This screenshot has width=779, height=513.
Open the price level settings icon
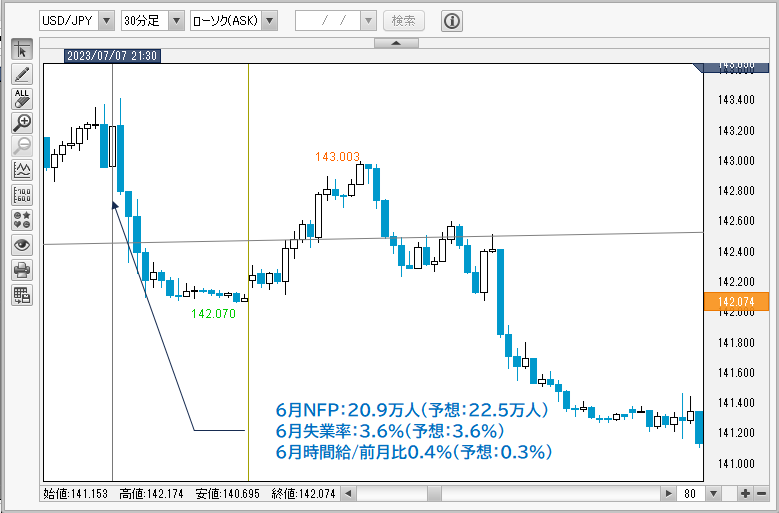click(22, 196)
